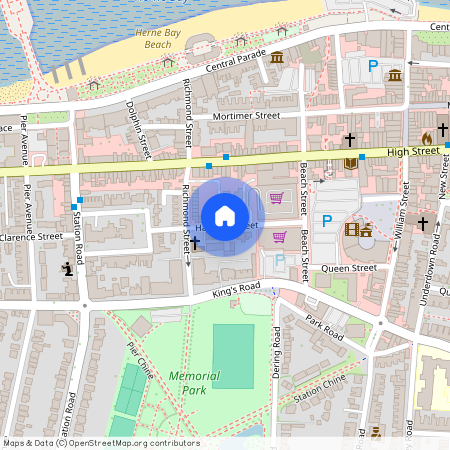Click the cinema film icon near William Street
Screen dimensions: 450x450
pyautogui.click(x=352, y=229)
